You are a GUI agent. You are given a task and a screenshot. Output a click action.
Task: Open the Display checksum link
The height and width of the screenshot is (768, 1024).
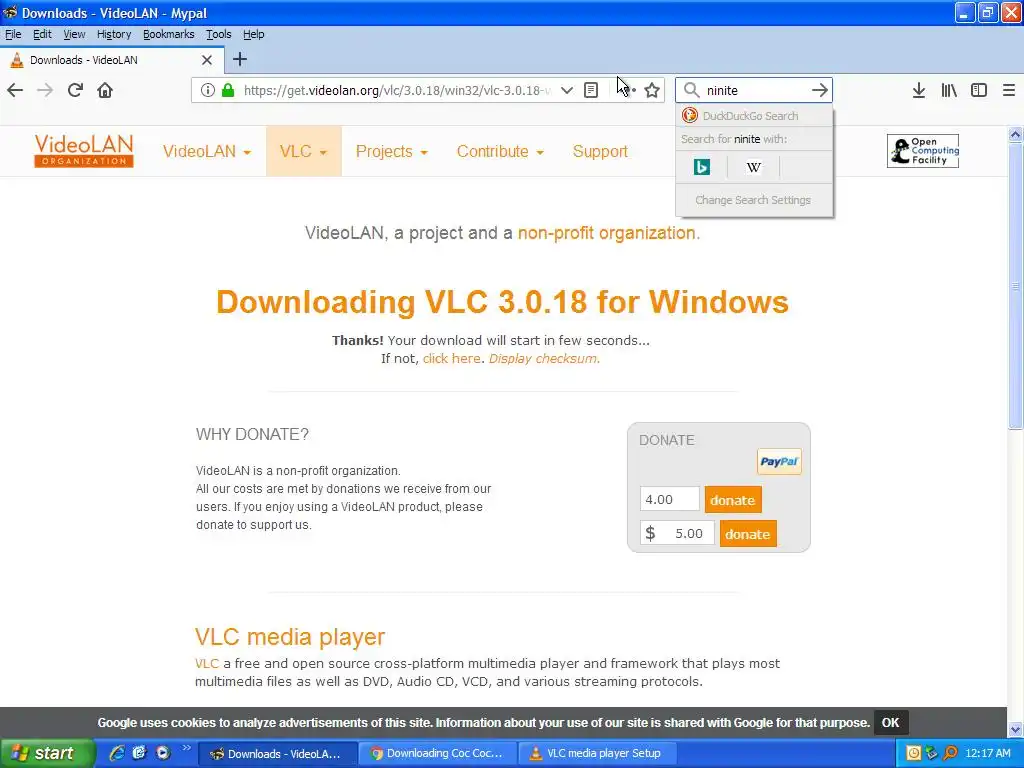click(543, 359)
